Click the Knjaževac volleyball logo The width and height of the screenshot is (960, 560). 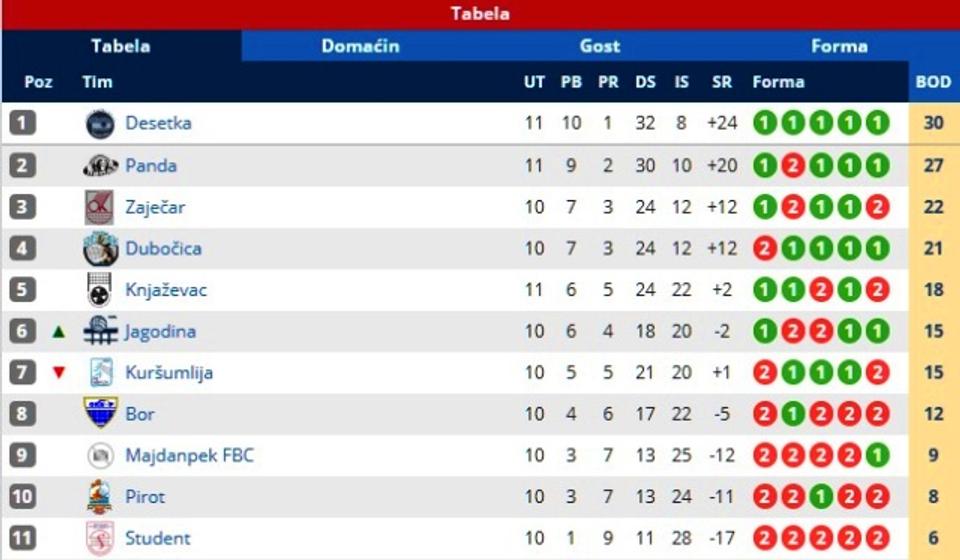(100, 290)
